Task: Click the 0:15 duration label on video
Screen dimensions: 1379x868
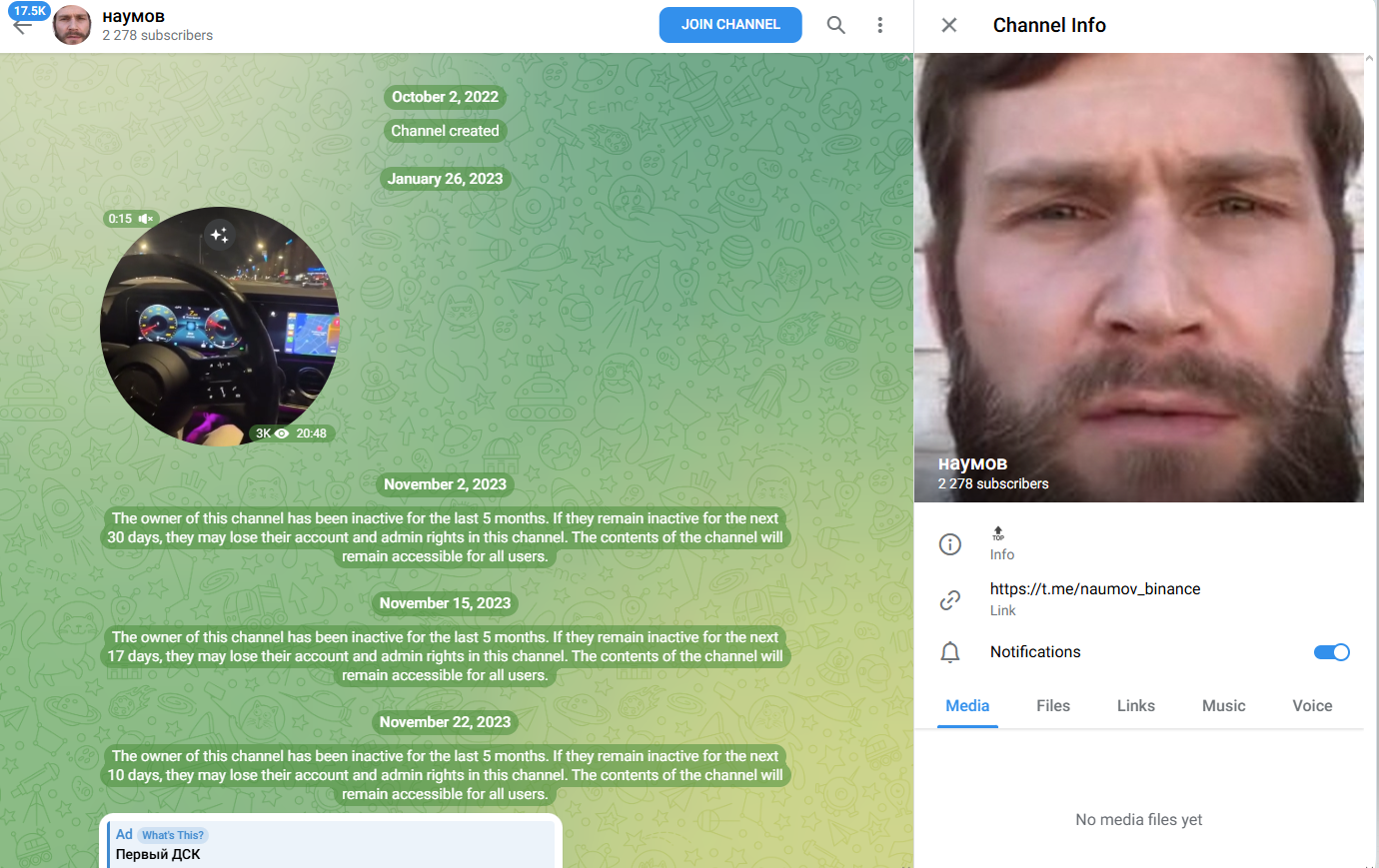Action: coord(120,218)
